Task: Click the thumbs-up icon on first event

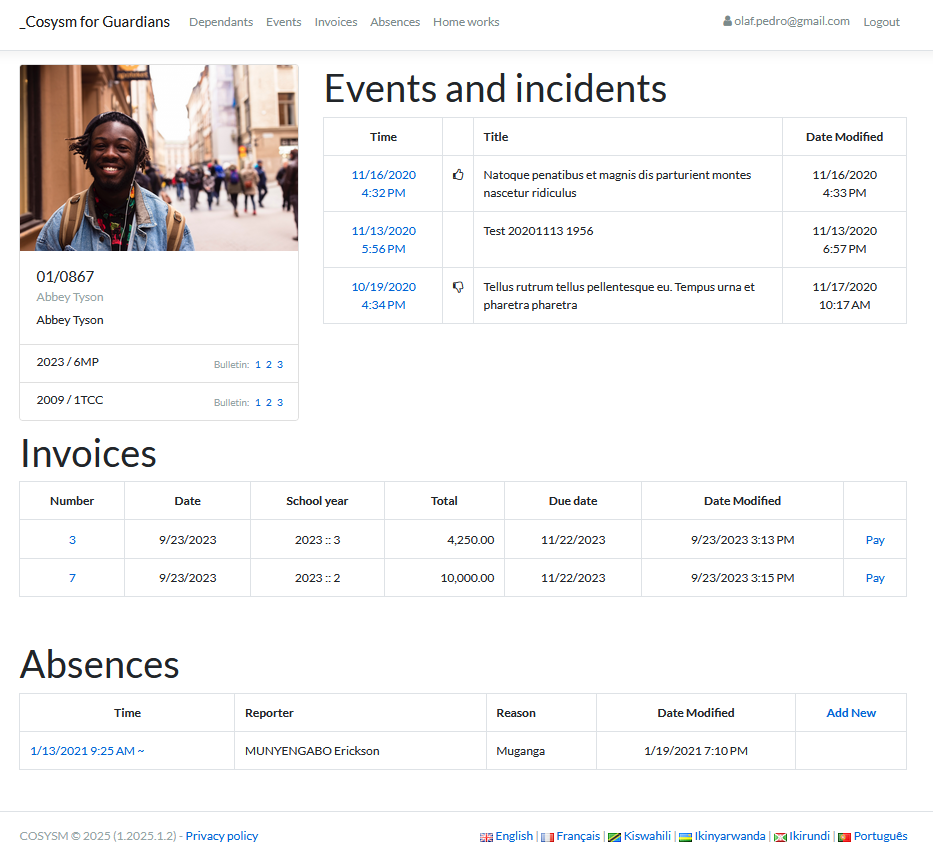Action: coord(458,175)
